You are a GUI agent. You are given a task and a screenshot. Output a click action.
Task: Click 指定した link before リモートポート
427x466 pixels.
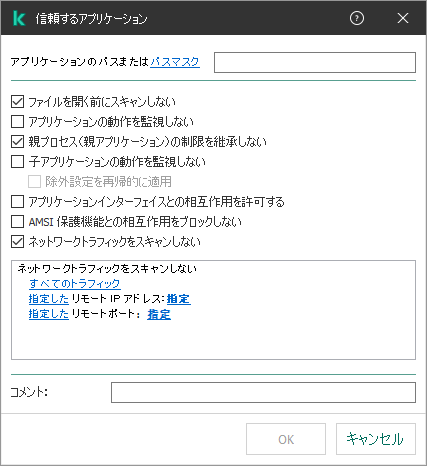click(49, 314)
